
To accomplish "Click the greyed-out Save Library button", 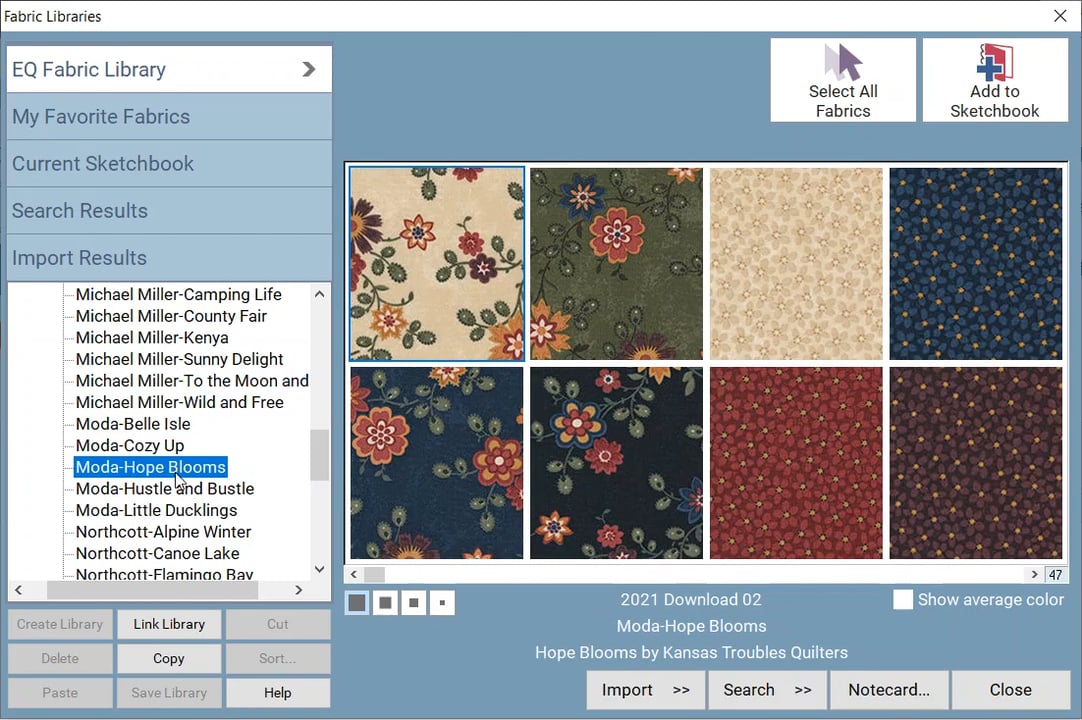I will point(169,692).
